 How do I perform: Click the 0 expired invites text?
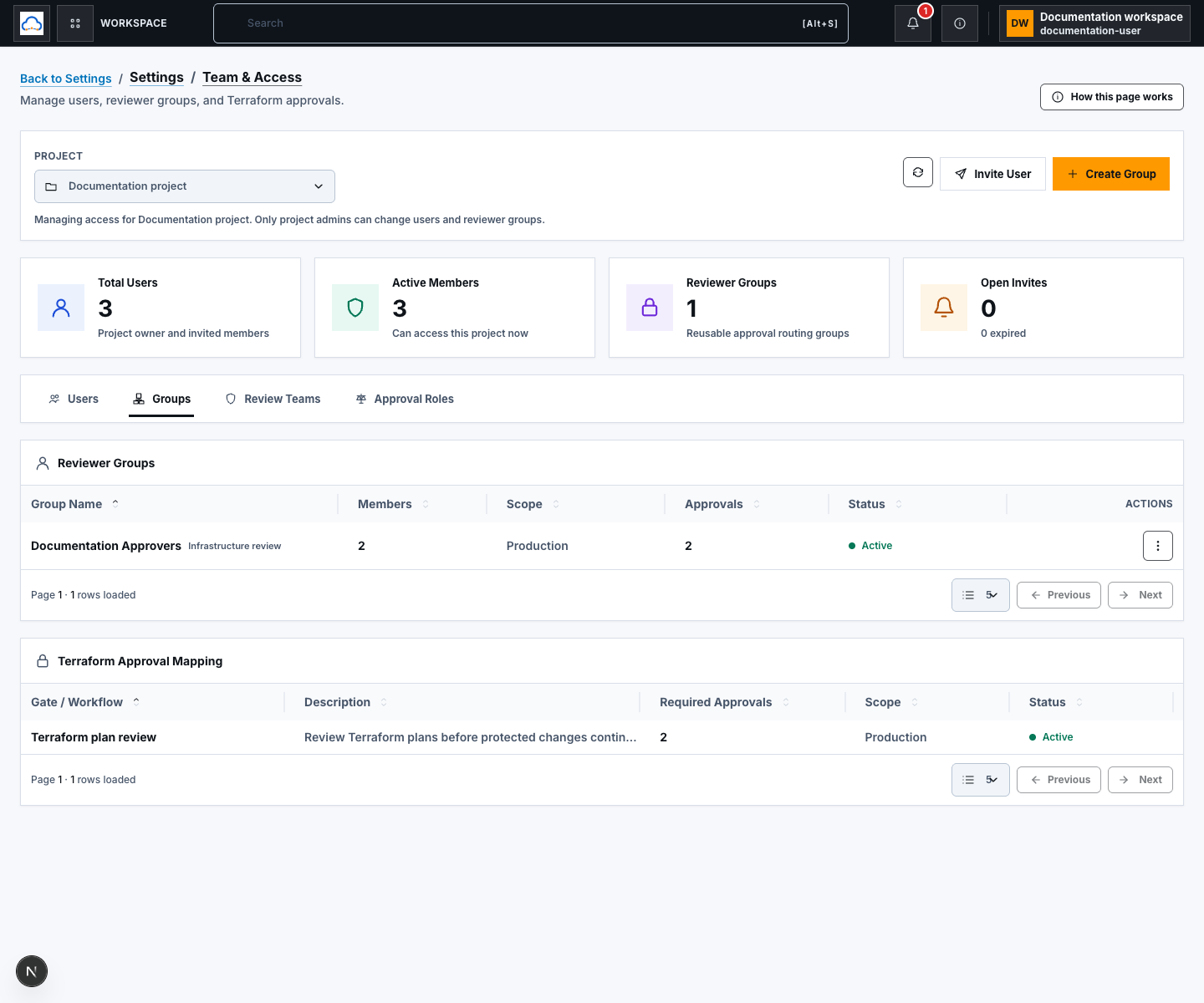(x=1003, y=333)
